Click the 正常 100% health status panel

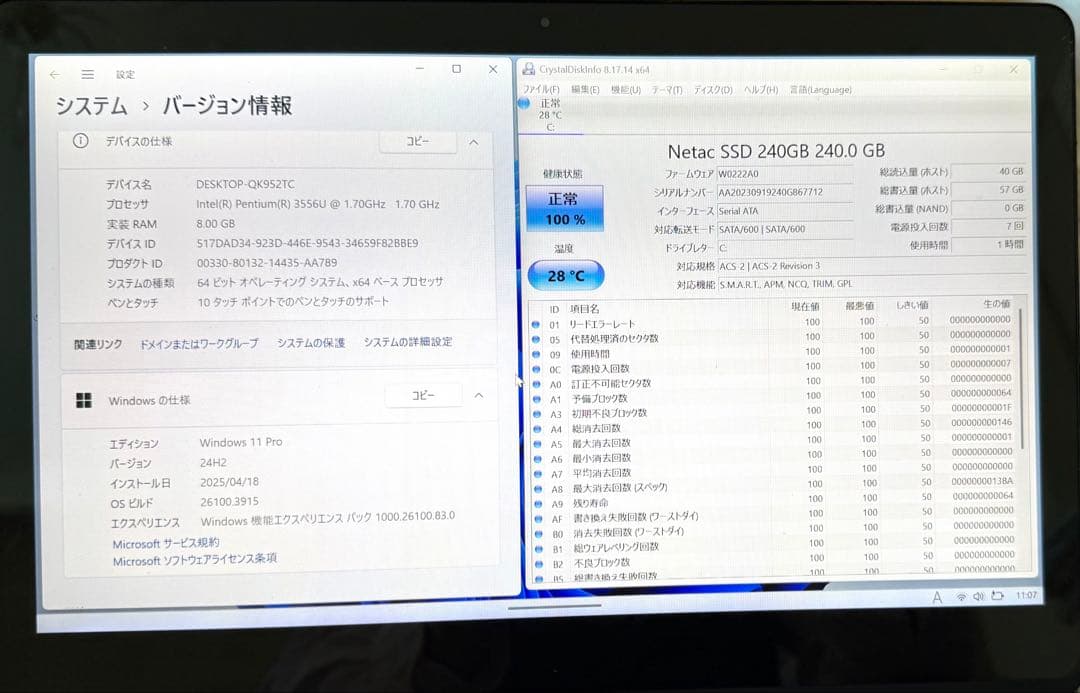tap(565, 209)
